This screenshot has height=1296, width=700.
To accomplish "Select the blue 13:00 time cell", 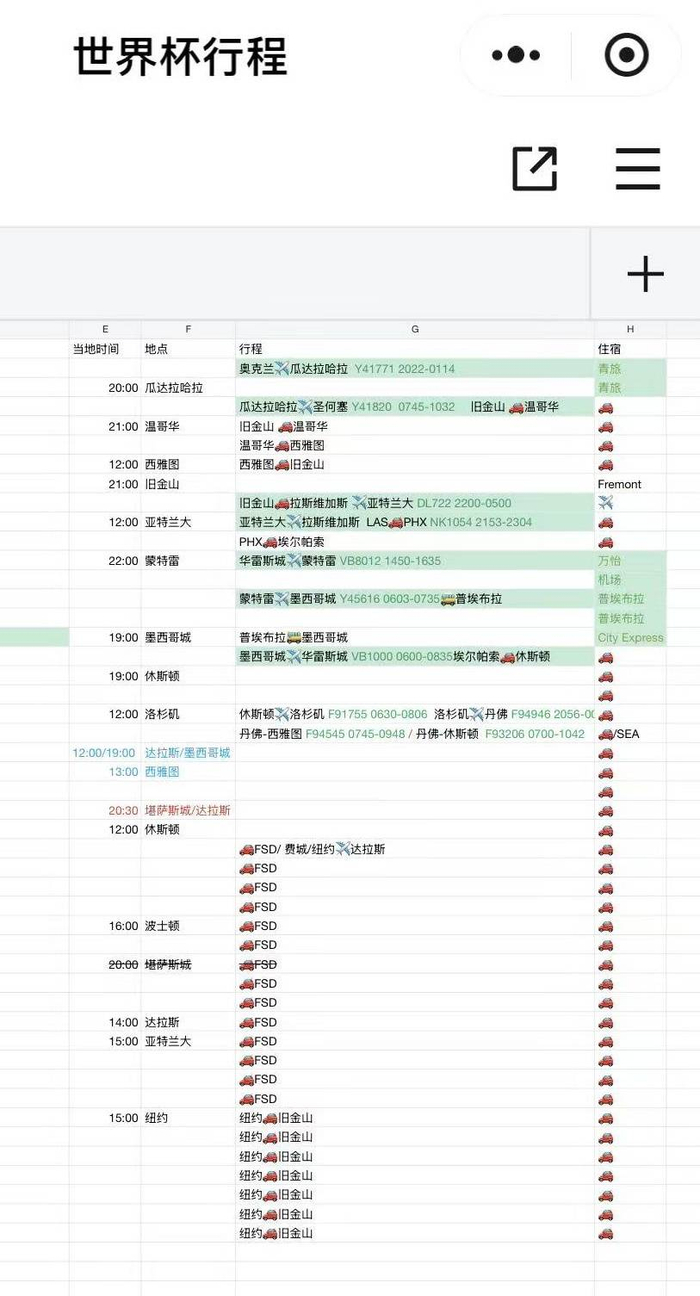I will [105, 772].
